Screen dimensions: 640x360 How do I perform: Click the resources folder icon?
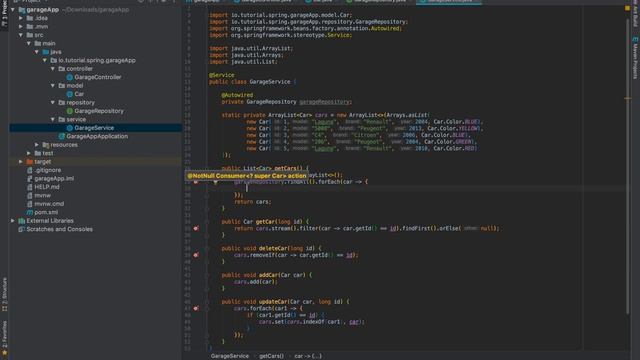pos(46,145)
